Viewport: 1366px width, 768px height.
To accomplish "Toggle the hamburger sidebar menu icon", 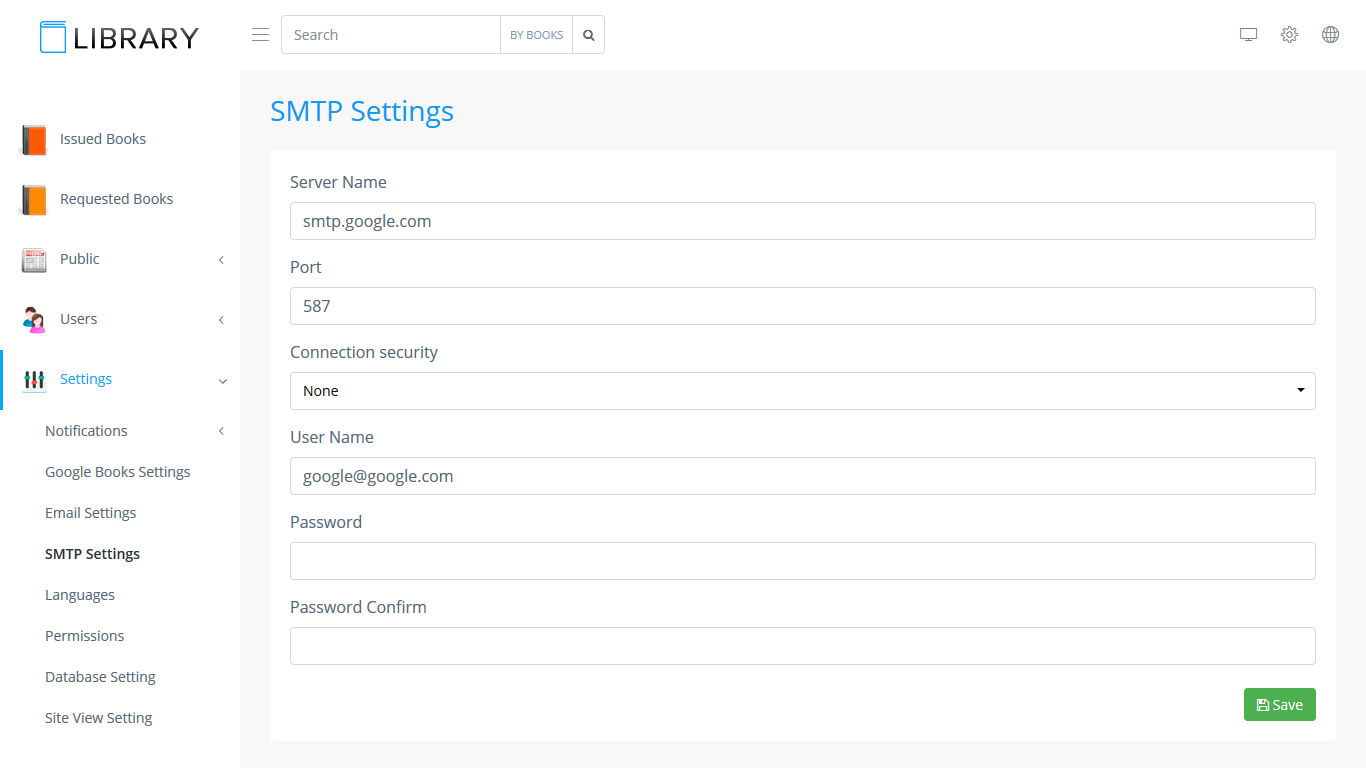I will pyautogui.click(x=260, y=35).
